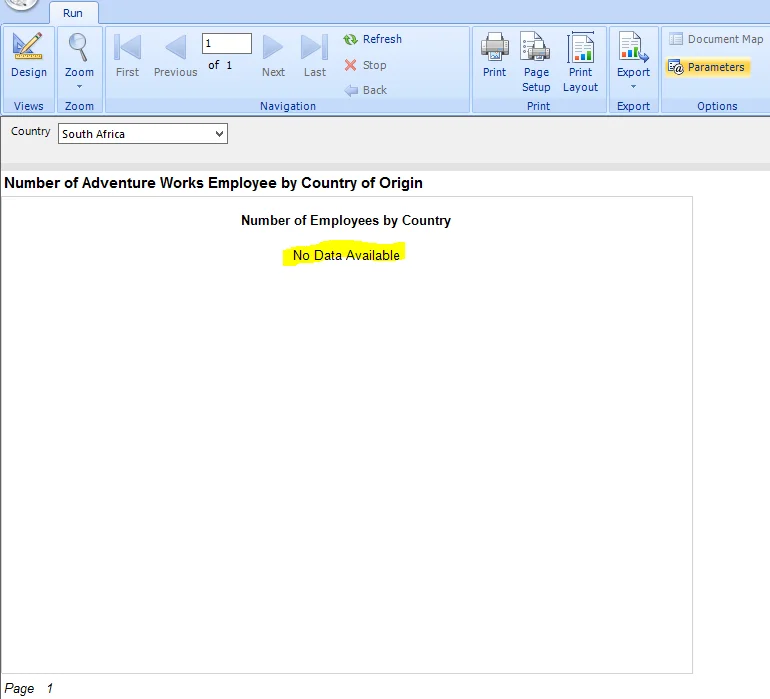Screen dimensions: 770x699
Task: Click the Country parameter label
Action: point(30,132)
